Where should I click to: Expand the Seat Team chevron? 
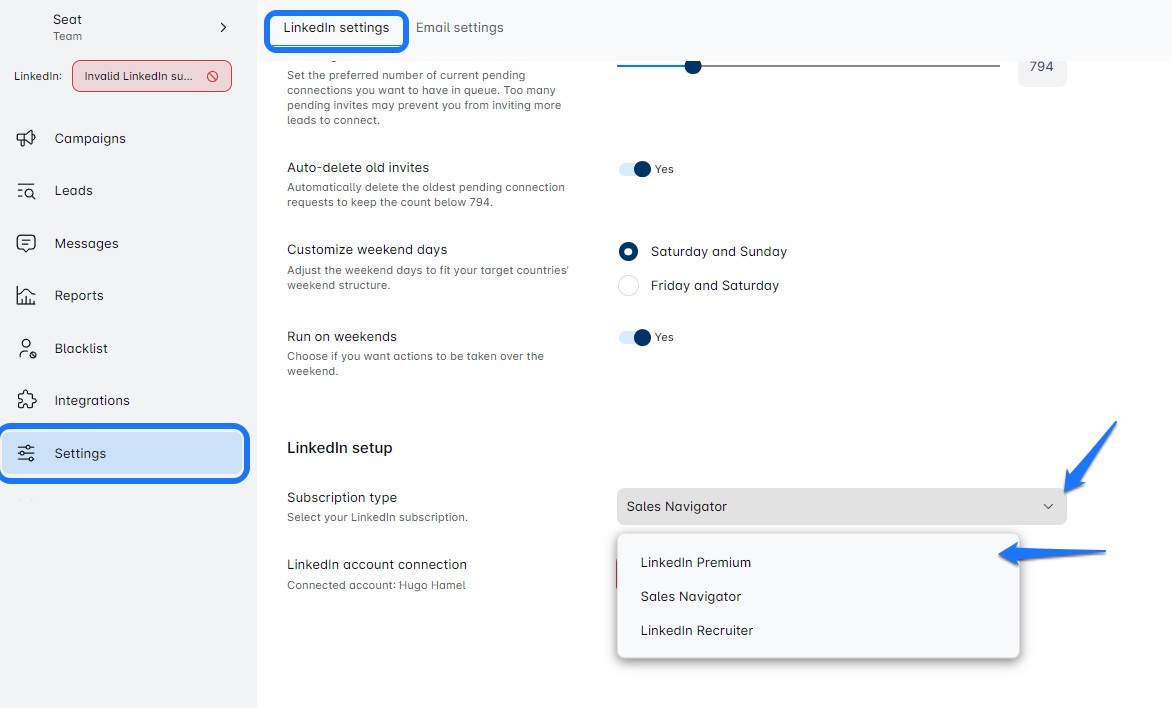pyautogui.click(x=223, y=28)
